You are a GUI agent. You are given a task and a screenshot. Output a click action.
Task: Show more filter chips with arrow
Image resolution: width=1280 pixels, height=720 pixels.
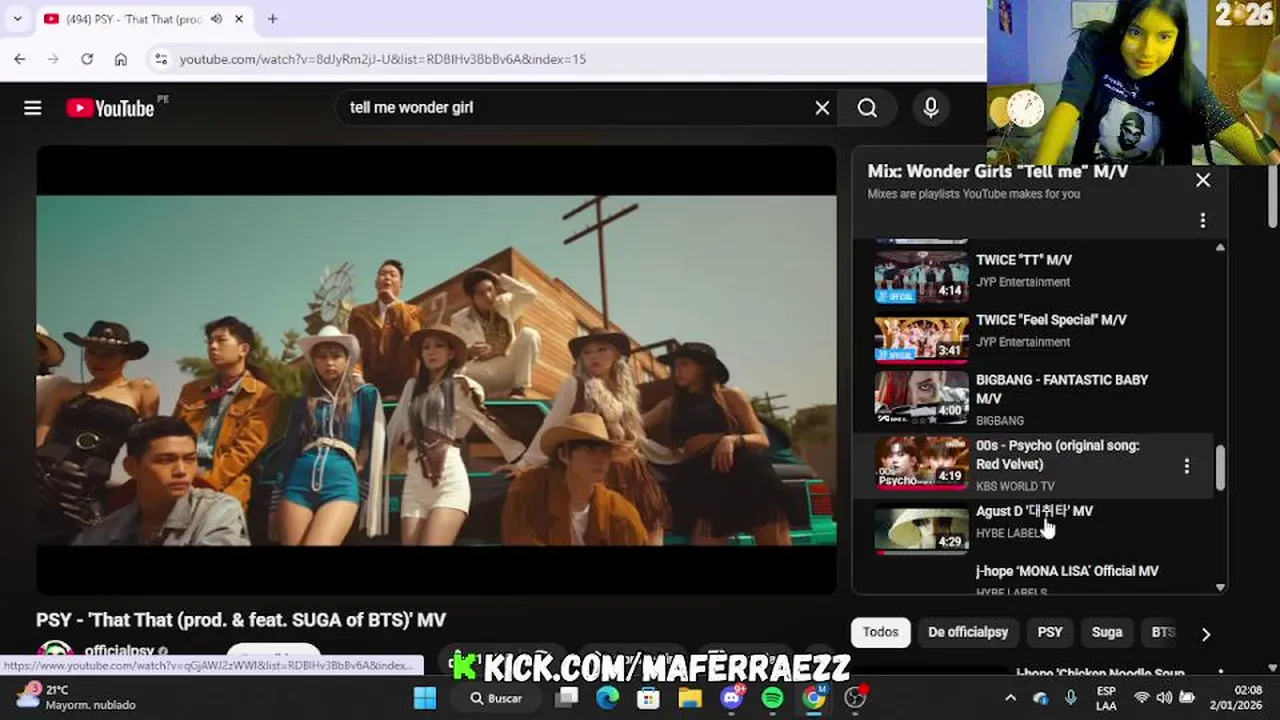point(1206,634)
